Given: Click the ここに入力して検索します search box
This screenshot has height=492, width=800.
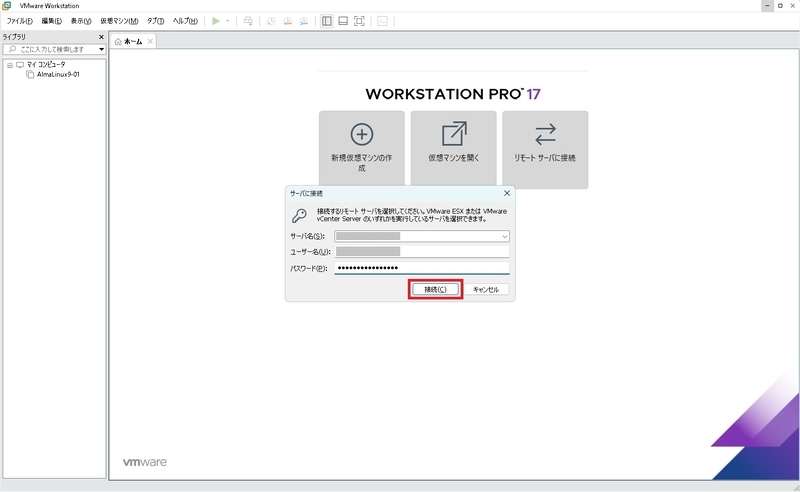Looking at the screenshot, I should click(x=54, y=49).
